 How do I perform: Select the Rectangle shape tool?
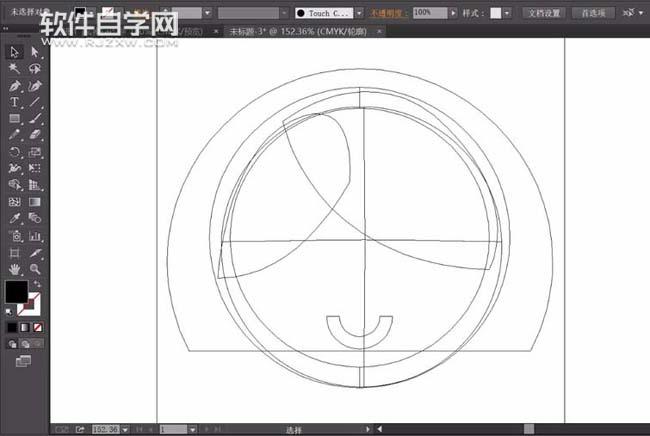pyautogui.click(x=15, y=119)
